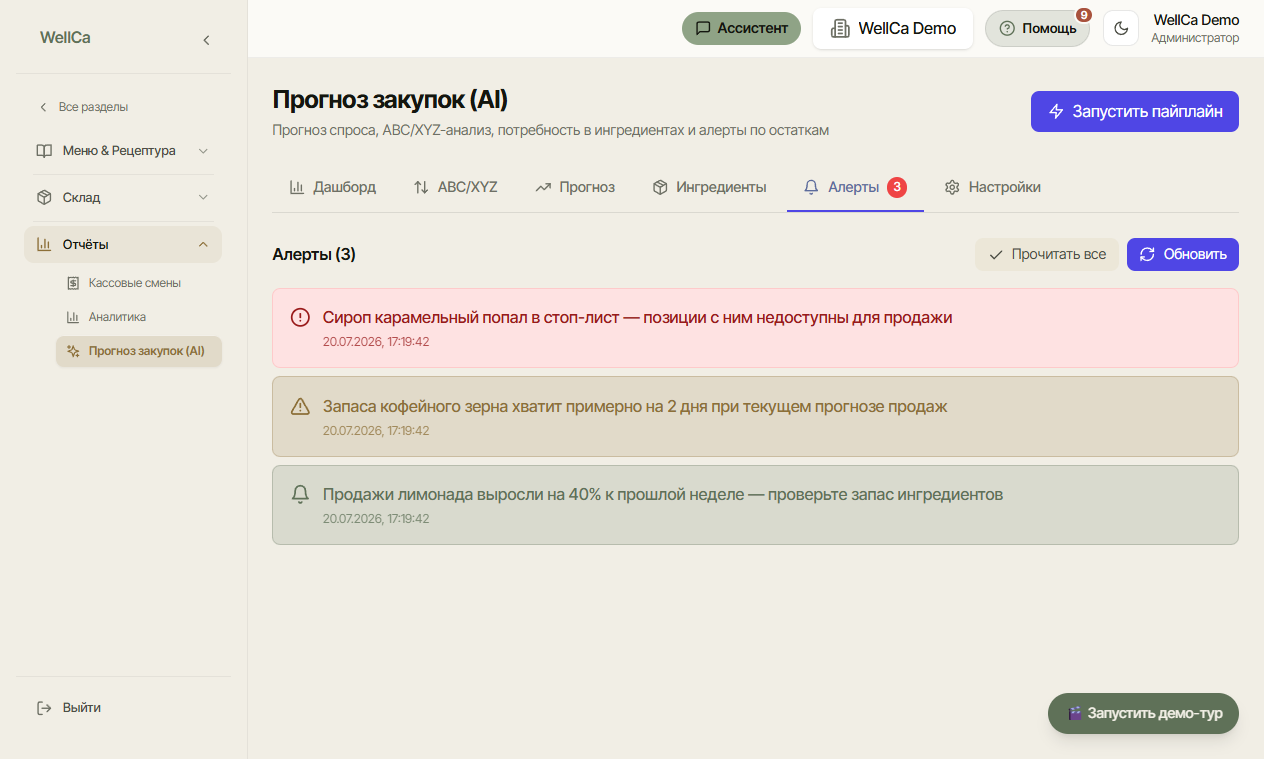Select Прогноз закупок (AI) in the sidebar

(139, 351)
